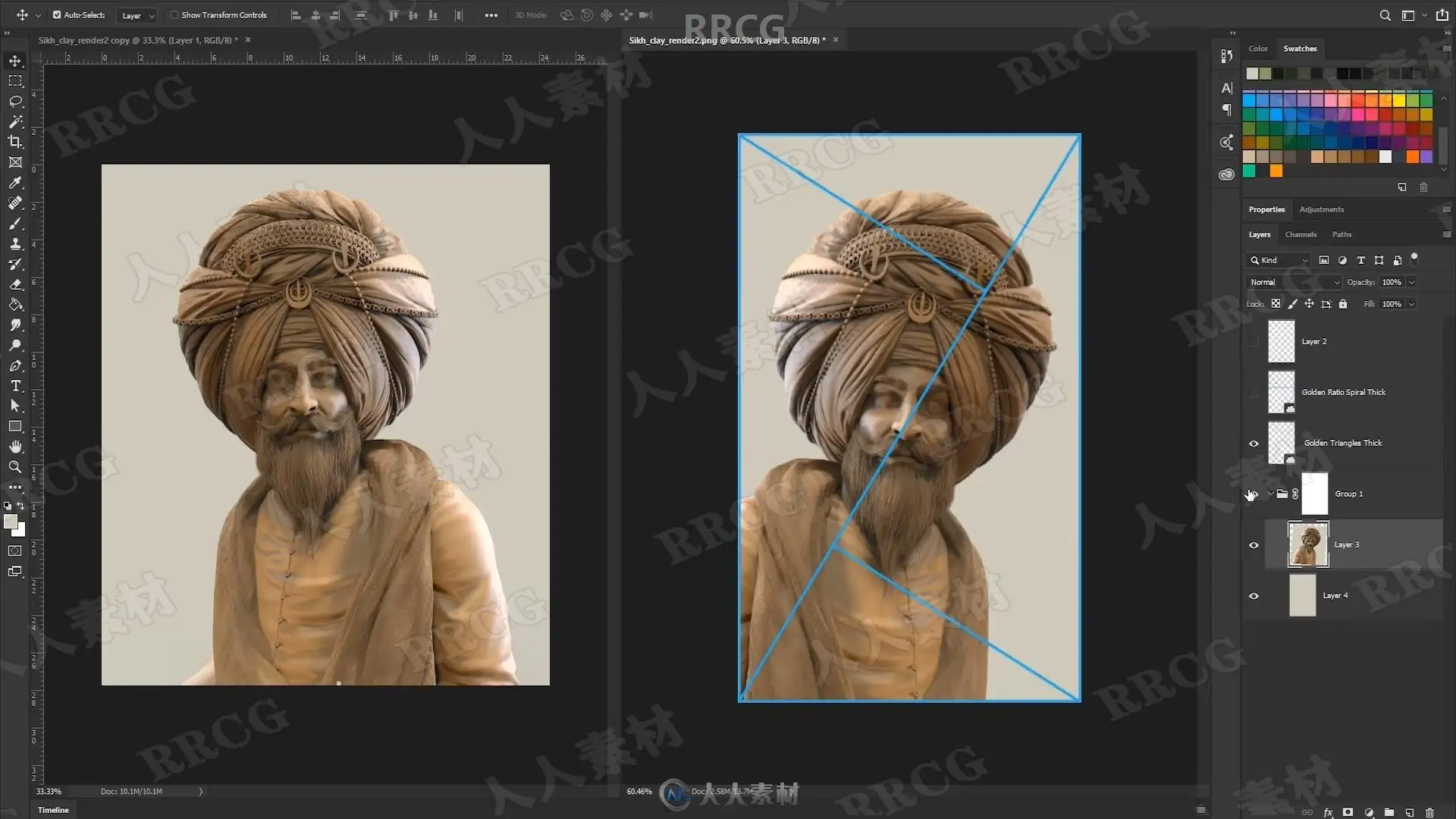Toggle the layer filtering switch
The image size is (1456, 819).
tap(1414, 259)
